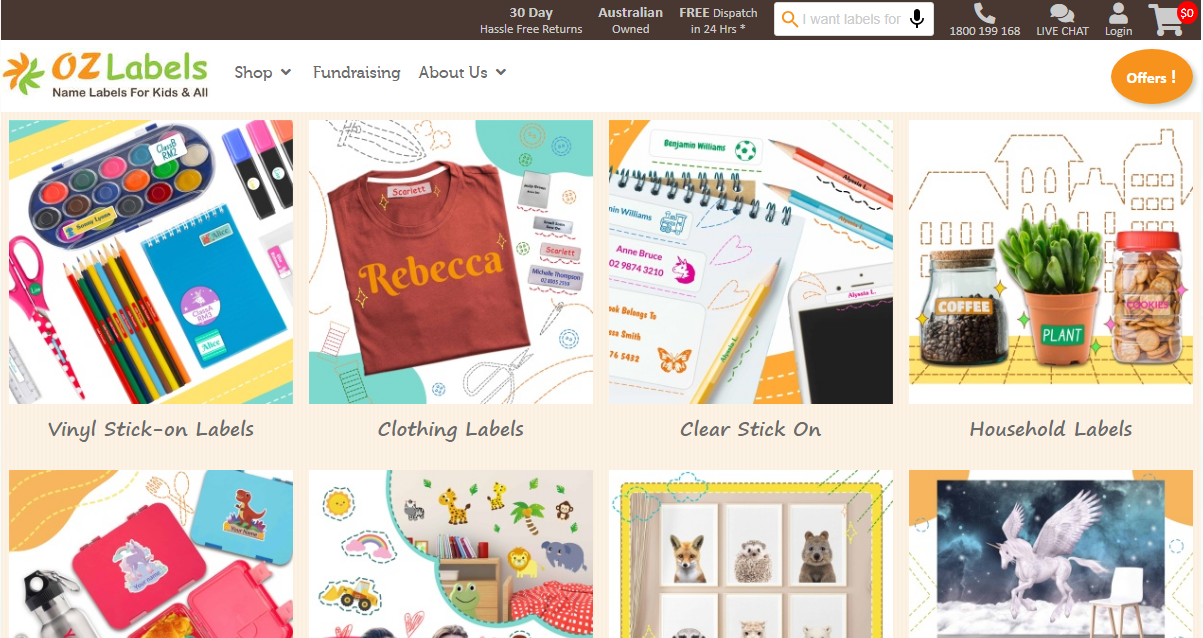The image size is (1203, 638).
Task: Expand the Shop dropdown menu
Action: [263, 72]
